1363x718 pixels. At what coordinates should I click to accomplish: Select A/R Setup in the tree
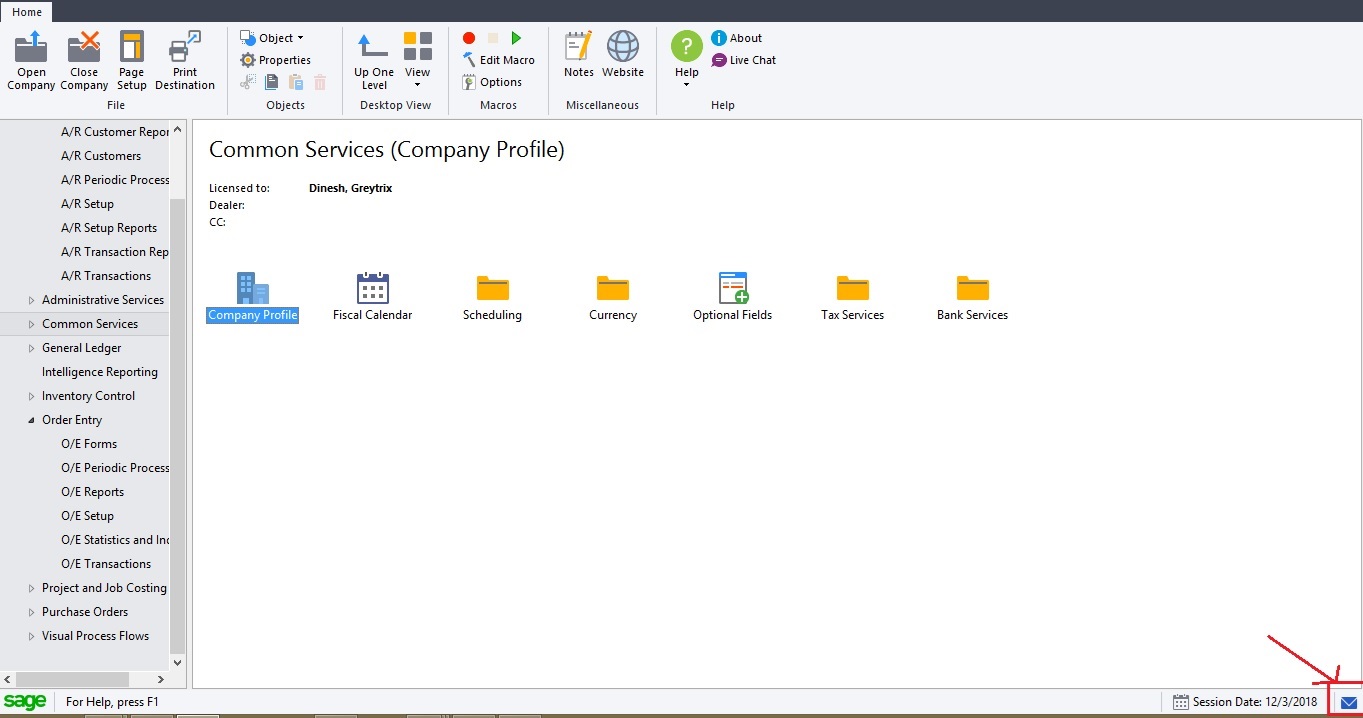pyautogui.click(x=87, y=204)
